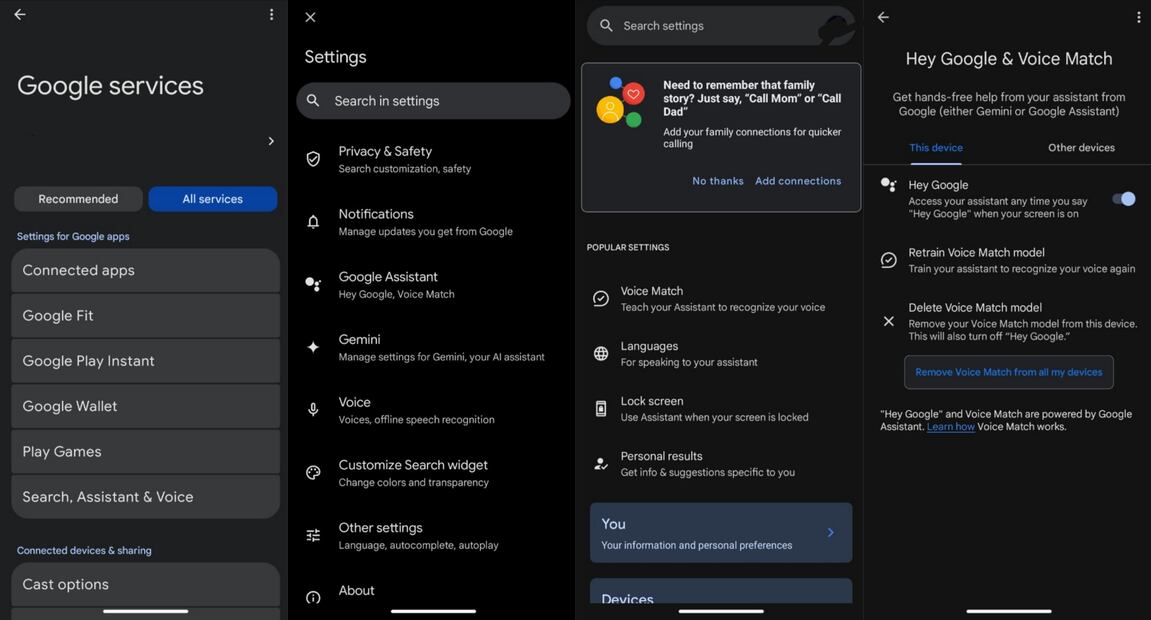This screenshot has width=1151, height=620.
Task: Select the Languages globe icon
Action: 600,353
